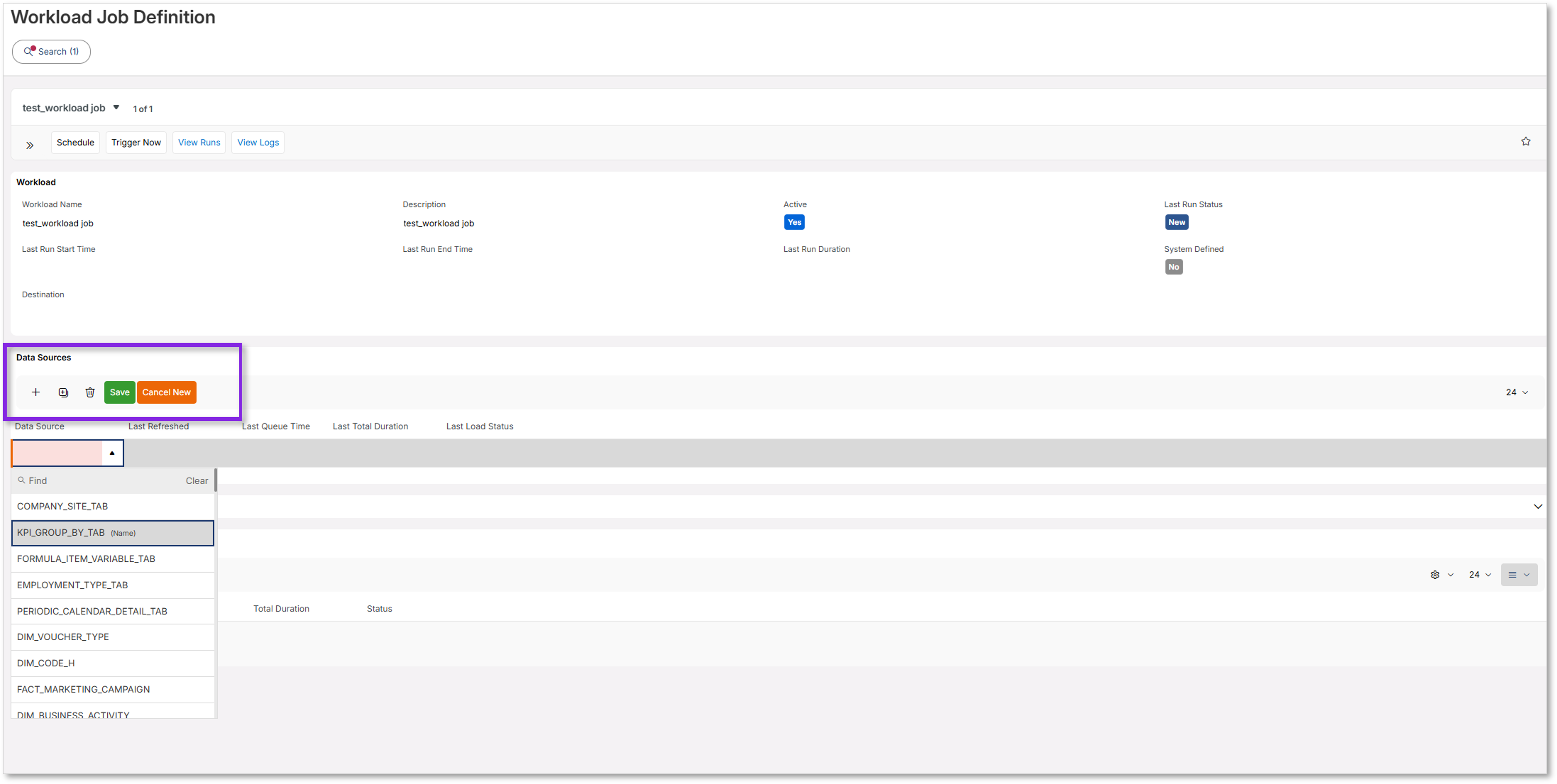Click the System Defined No badge
Screen dimensions: 1557x784
click(x=1173, y=267)
